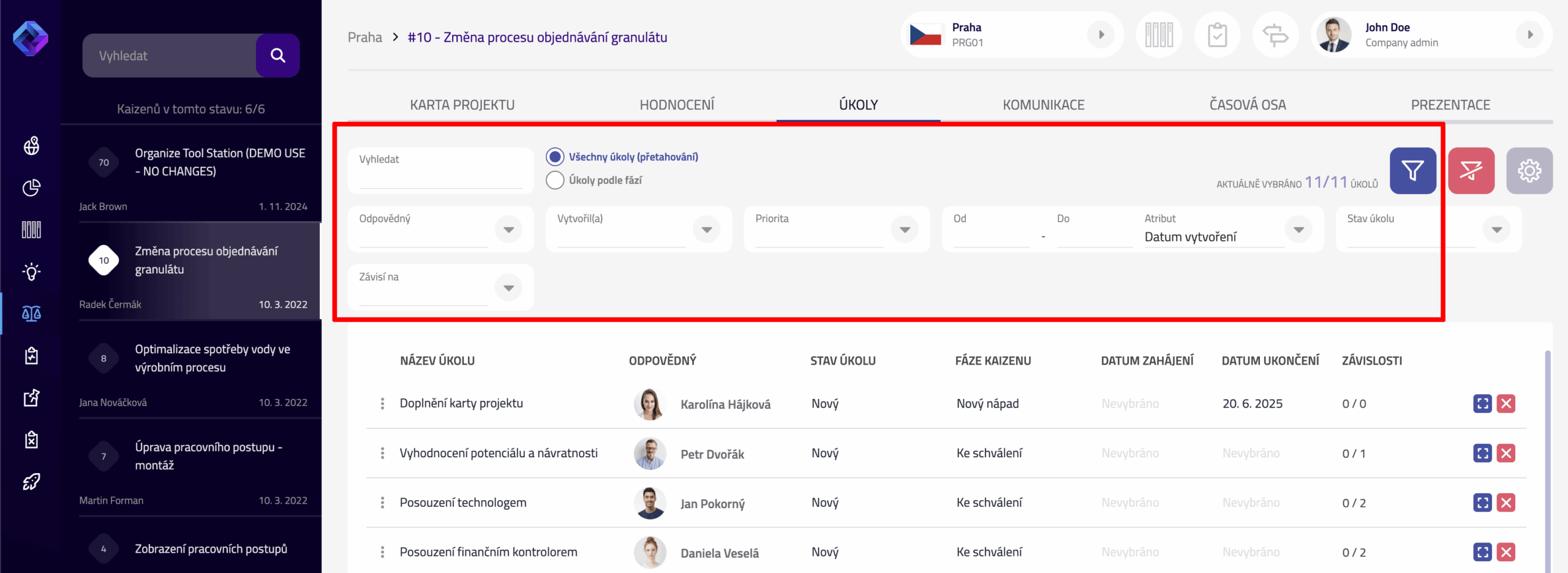The width and height of the screenshot is (1568, 573).
Task: Open the Atribut Datum vytvoření dropdown
Action: [x=1298, y=230]
